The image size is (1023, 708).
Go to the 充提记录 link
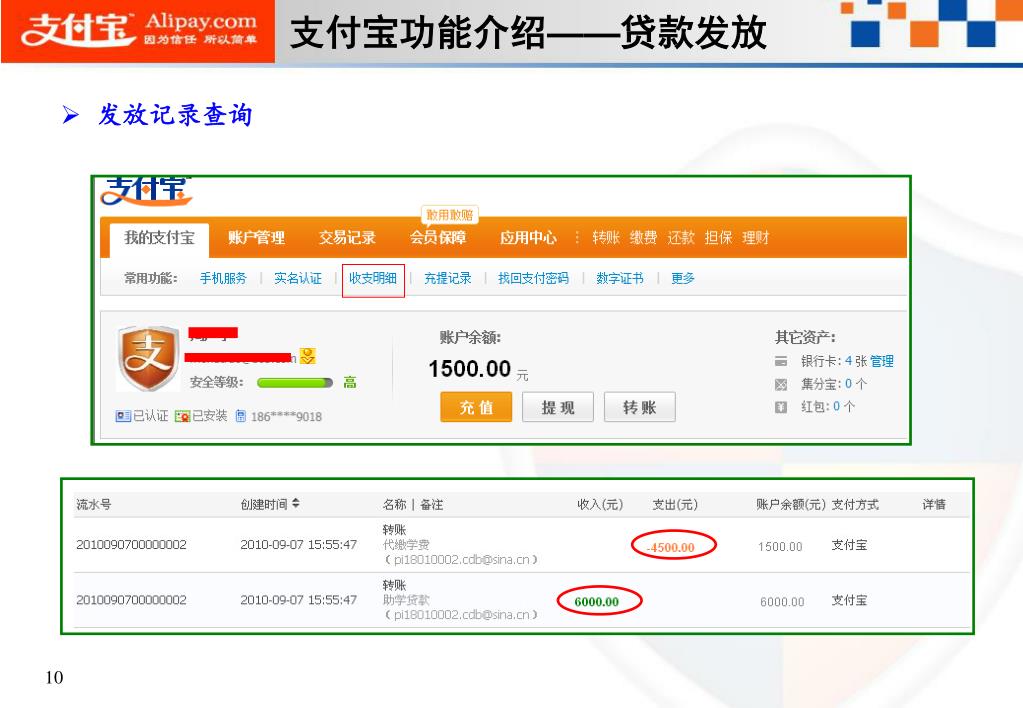448,279
